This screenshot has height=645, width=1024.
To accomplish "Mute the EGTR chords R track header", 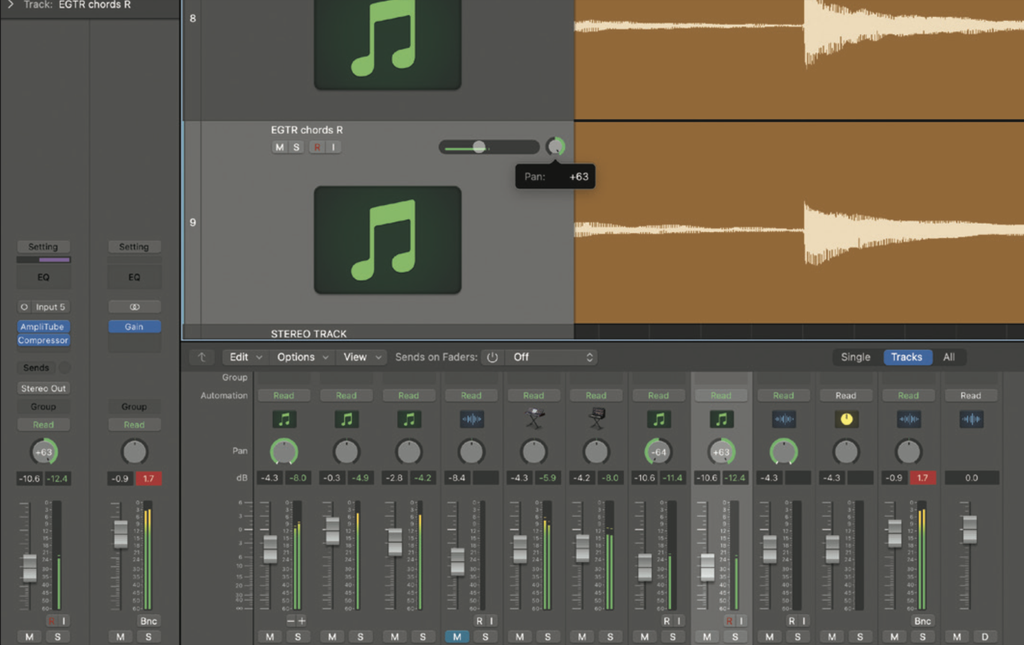I will 280,147.
